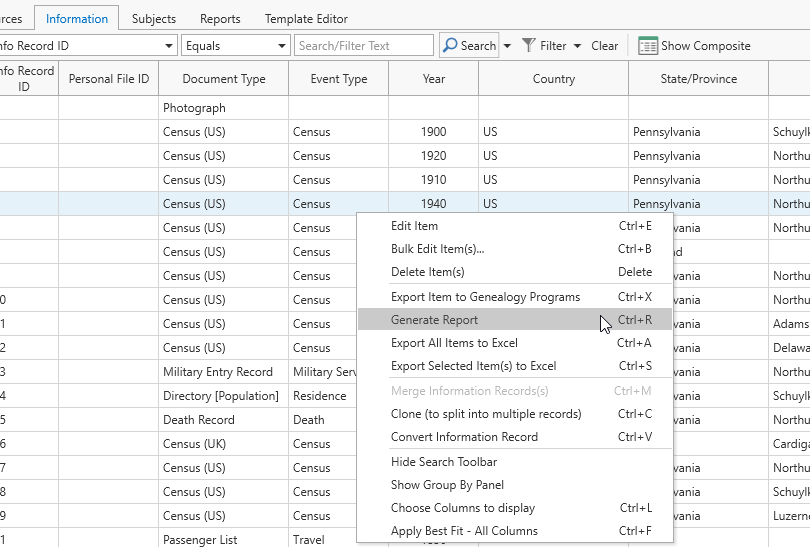This screenshot has height=547, width=810.
Task: Open the Filter dropdown arrow
Action: [x=577, y=46]
